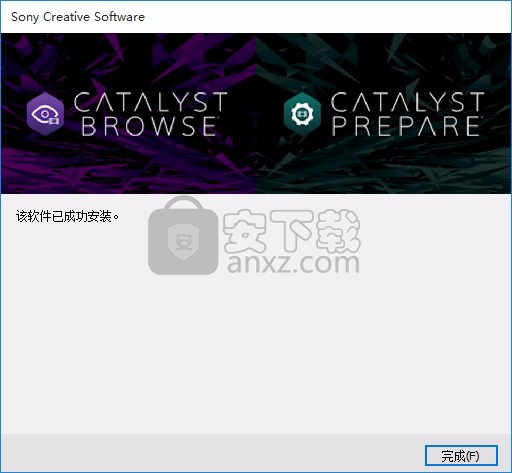This screenshot has height=473, width=512.
Task: Select the CATALYST word above BROWSE
Action: tap(151, 102)
